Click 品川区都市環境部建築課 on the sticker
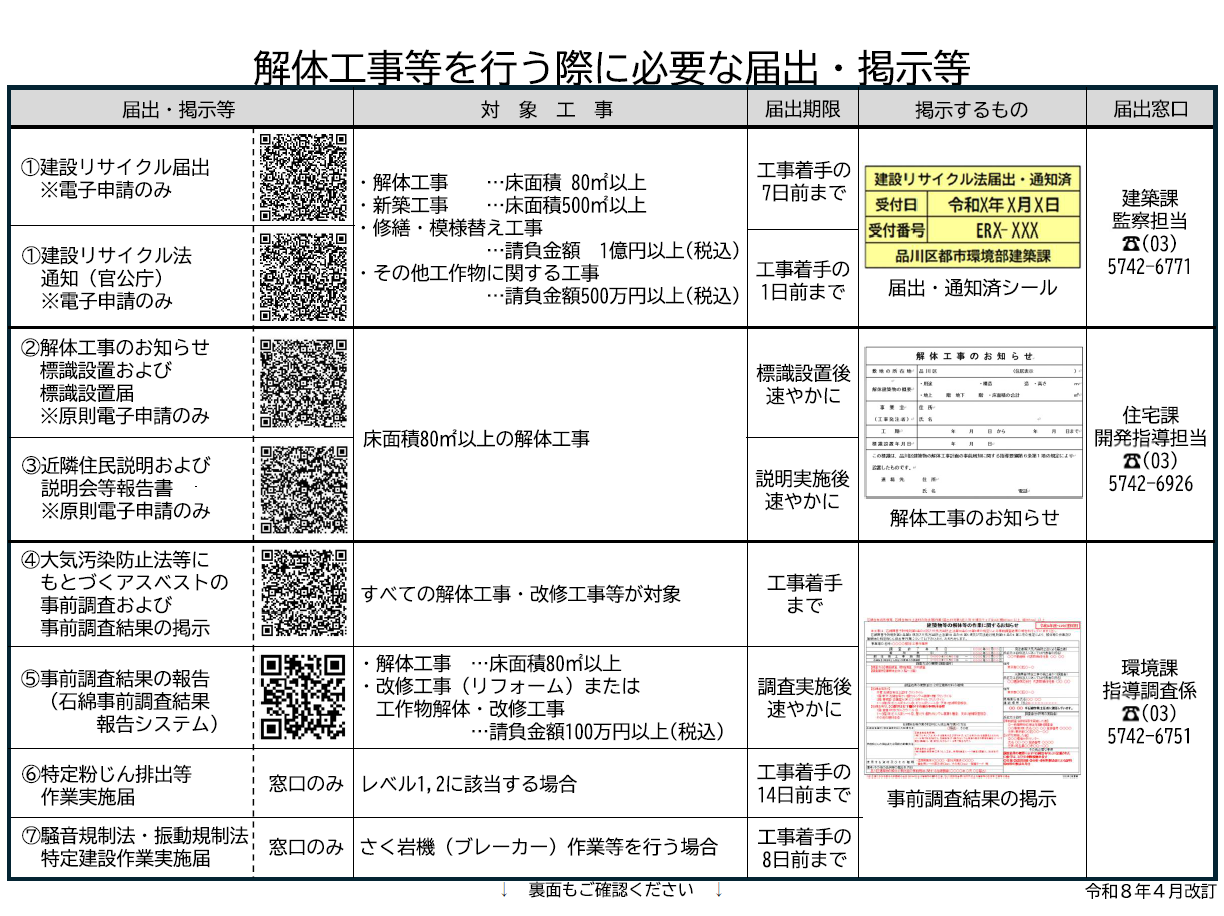Viewport: 1224px width, 916px height. pyautogui.click(x=972, y=256)
